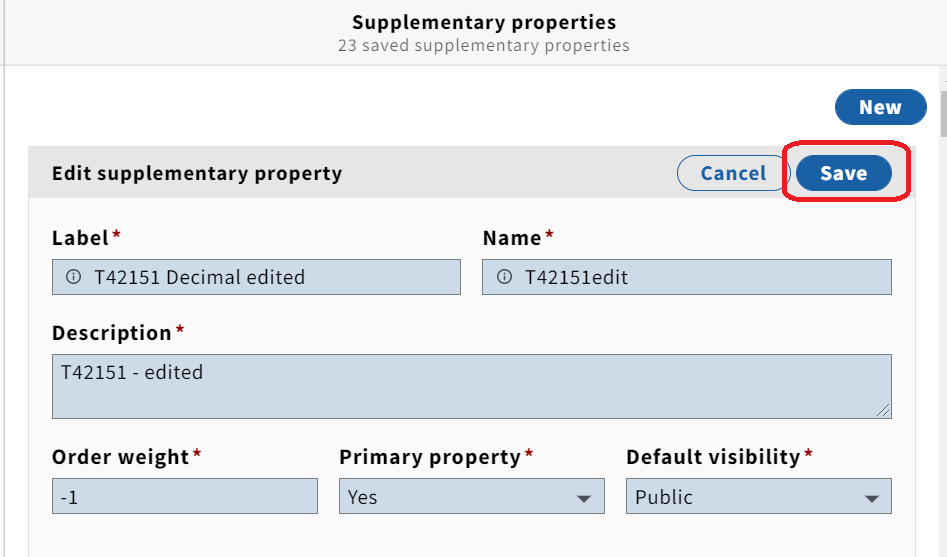Image resolution: width=947 pixels, height=557 pixels.
Task: Open the Primary property dropdown showing Yes
Action: pyautogui.click(x=472, y=496)
